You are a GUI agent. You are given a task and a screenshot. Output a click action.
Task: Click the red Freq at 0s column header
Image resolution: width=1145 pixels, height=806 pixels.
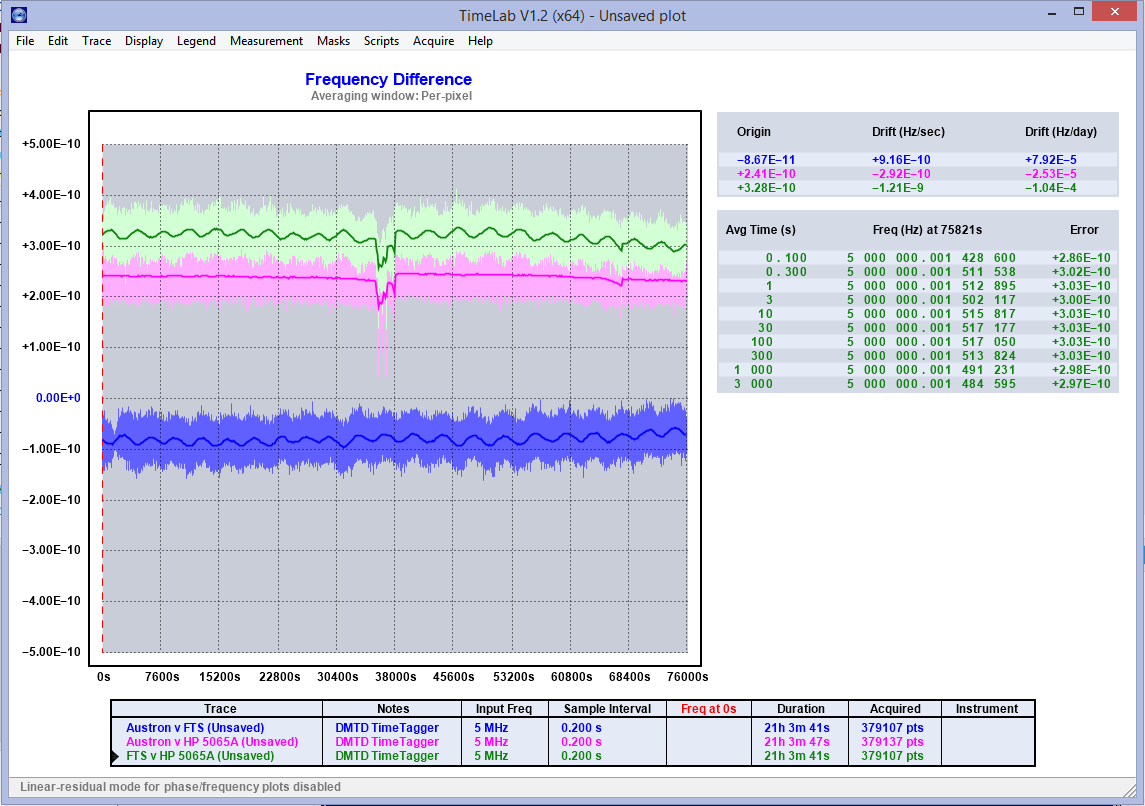[x=709, y=709]
